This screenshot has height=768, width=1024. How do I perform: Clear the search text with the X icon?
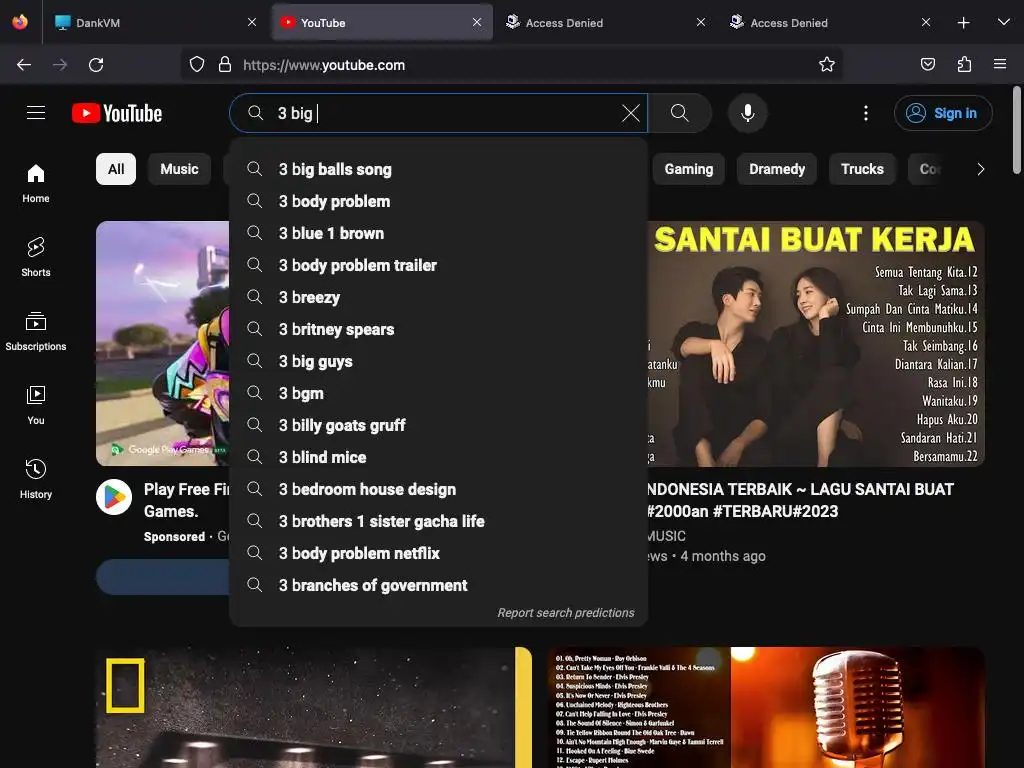tap(630, 113)
